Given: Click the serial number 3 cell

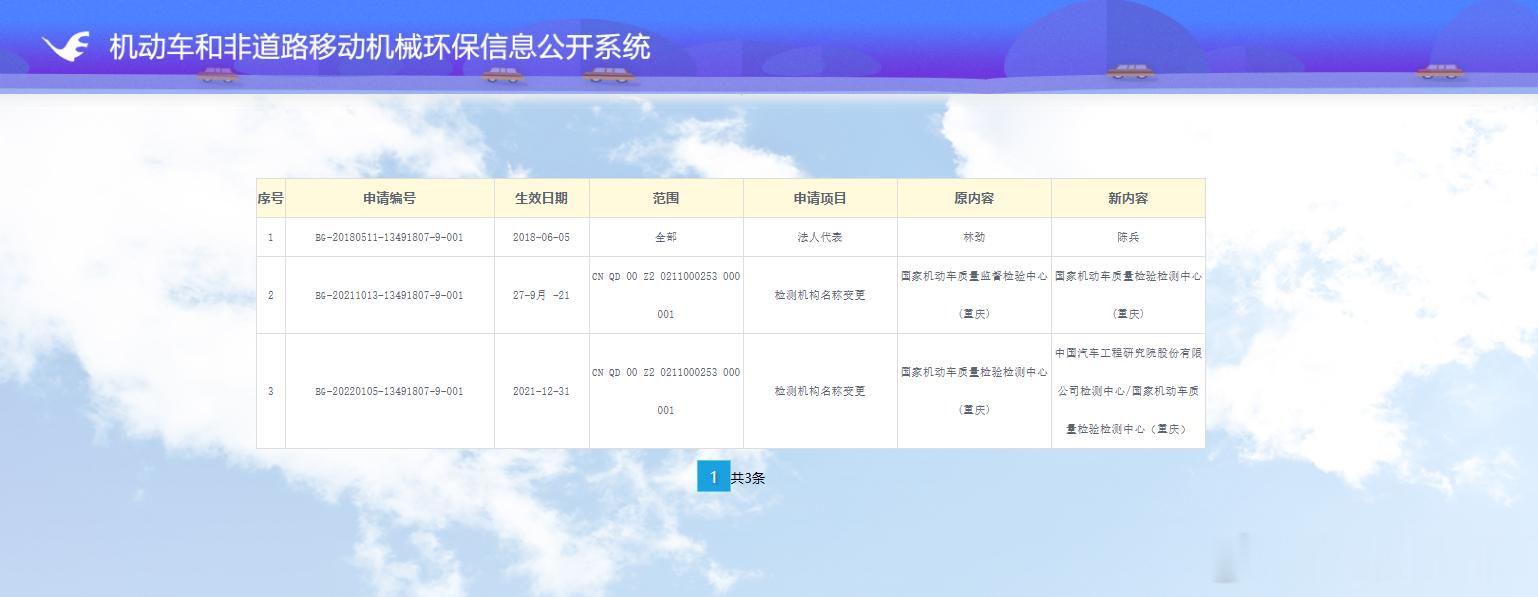Looking at the screenshot, I should point(271,392).
